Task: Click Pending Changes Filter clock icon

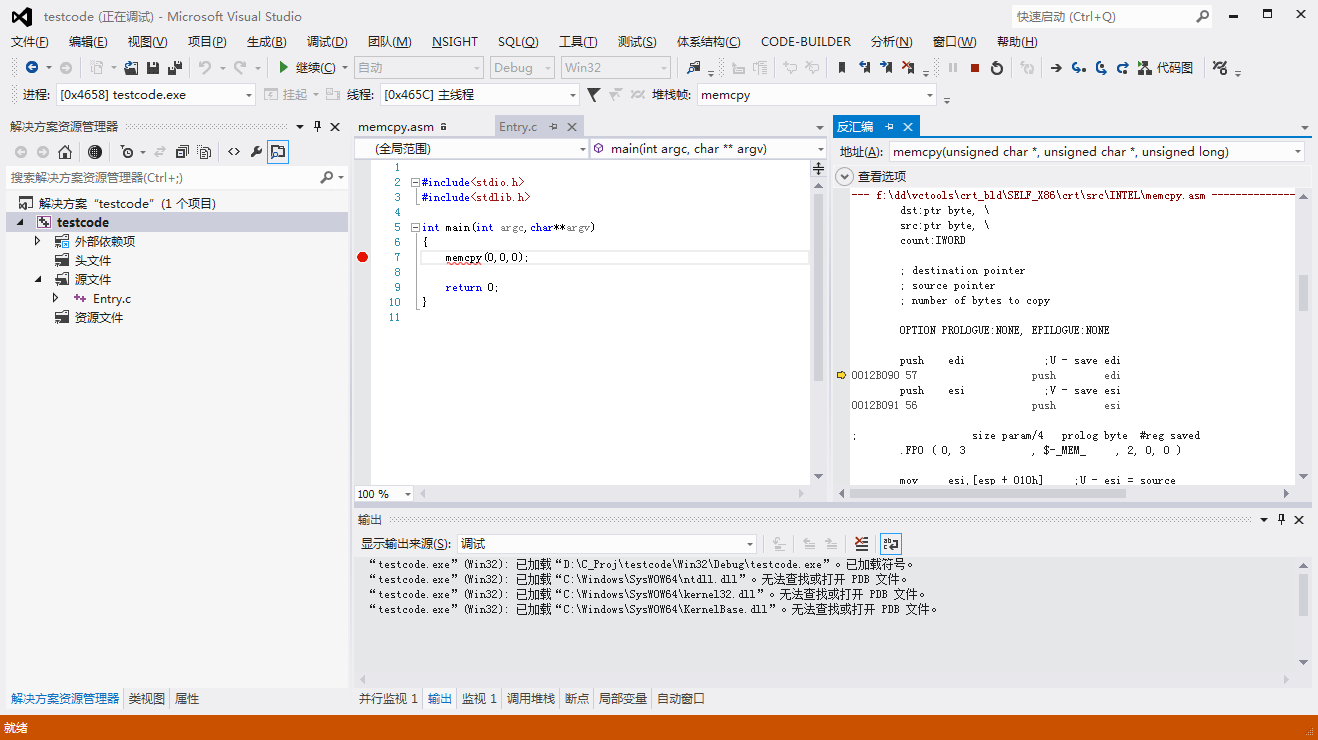Action: pyautogui.click(x=127, y=152)
